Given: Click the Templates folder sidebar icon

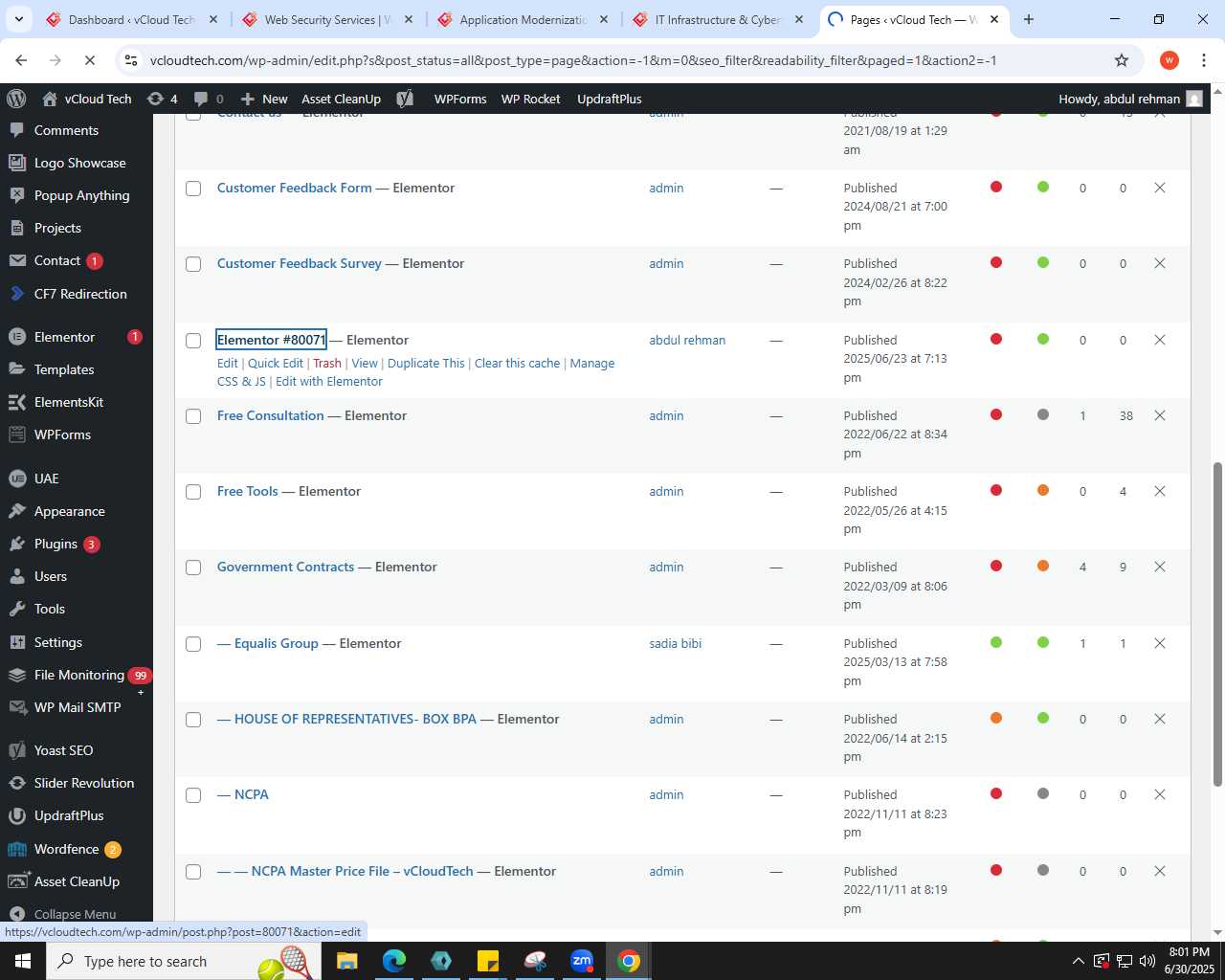Looking at the screenshot, I should pyautogui.click(x=17, y=369).
